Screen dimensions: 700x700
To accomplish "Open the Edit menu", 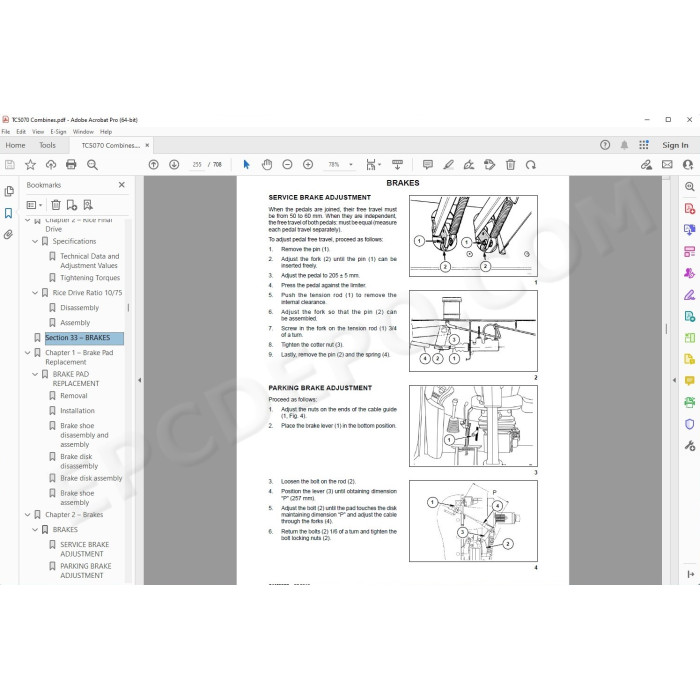I will [x=21, y=132].
